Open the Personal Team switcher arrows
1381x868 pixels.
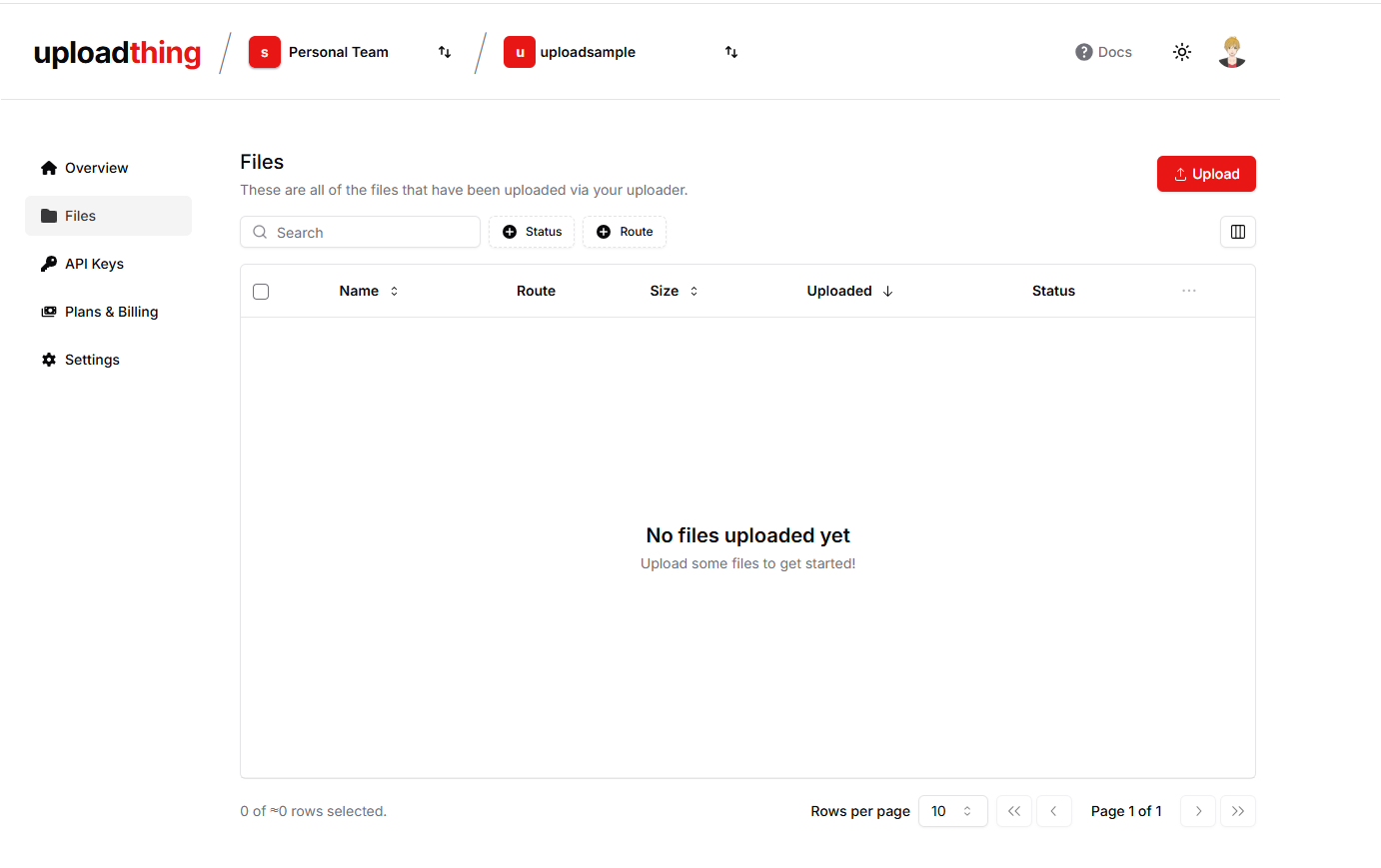click(445, 52)
